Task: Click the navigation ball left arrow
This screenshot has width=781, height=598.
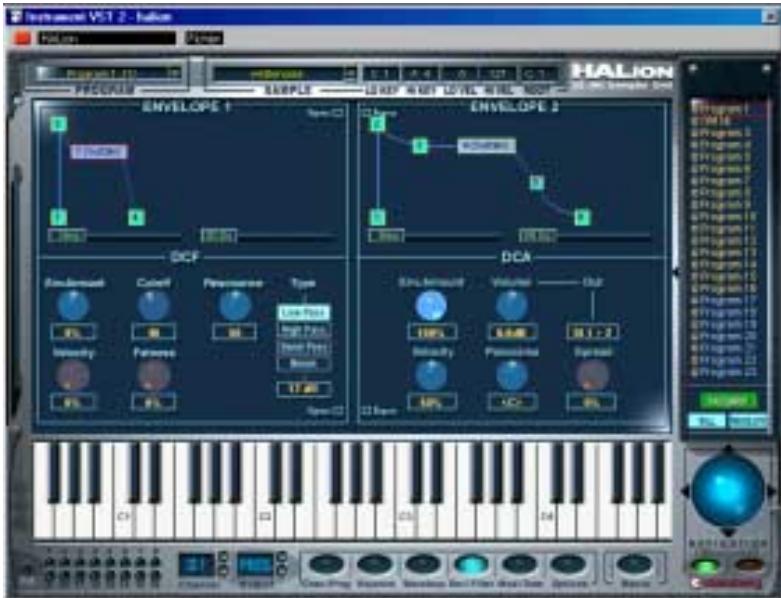Action: point(685,491)
